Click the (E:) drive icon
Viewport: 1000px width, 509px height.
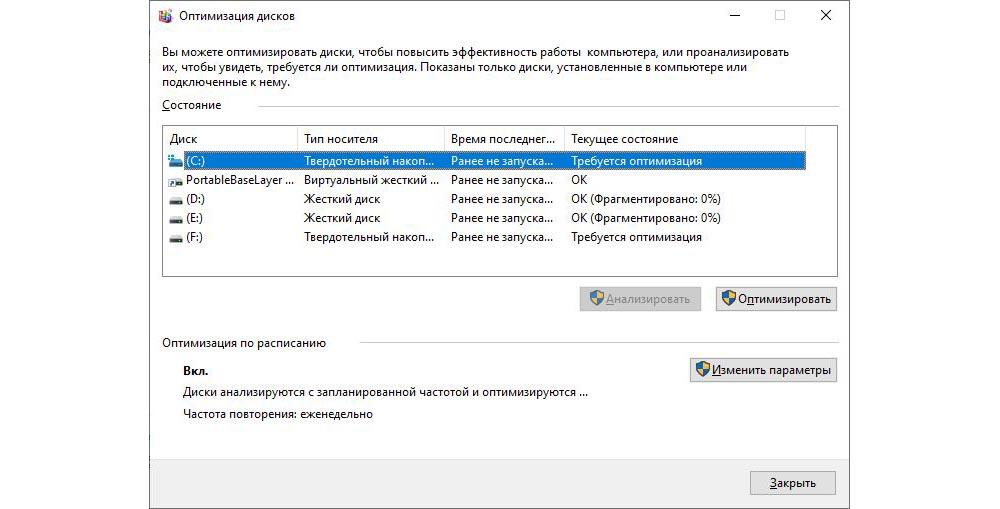pos(175,219)
